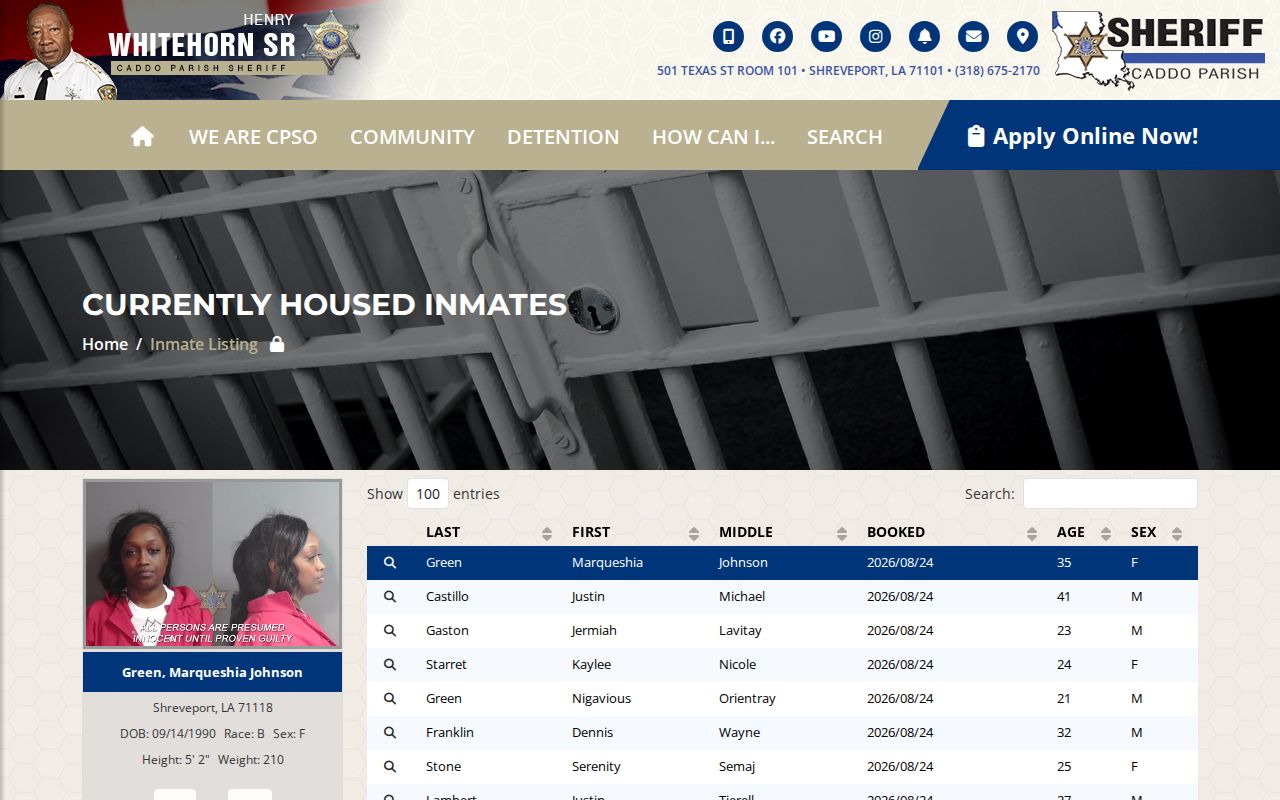The height and width of the screenshot is (800, 1280).
Task: Click the map location pin icon
Action: click(1022, 37)
